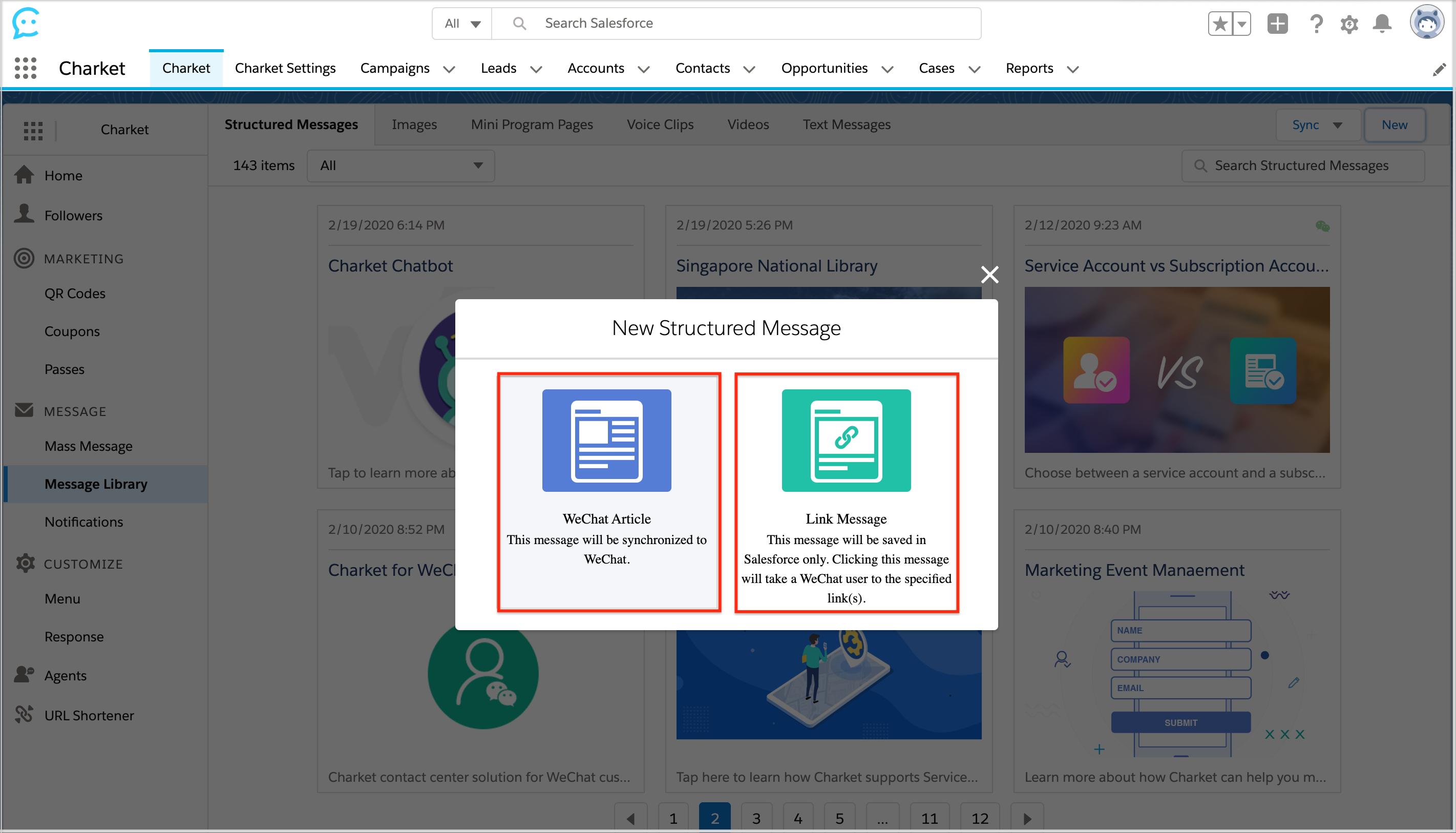Select Message Library in the sidebar
The width and height of the screenshot is (1456, 833).
click(106, 484)
